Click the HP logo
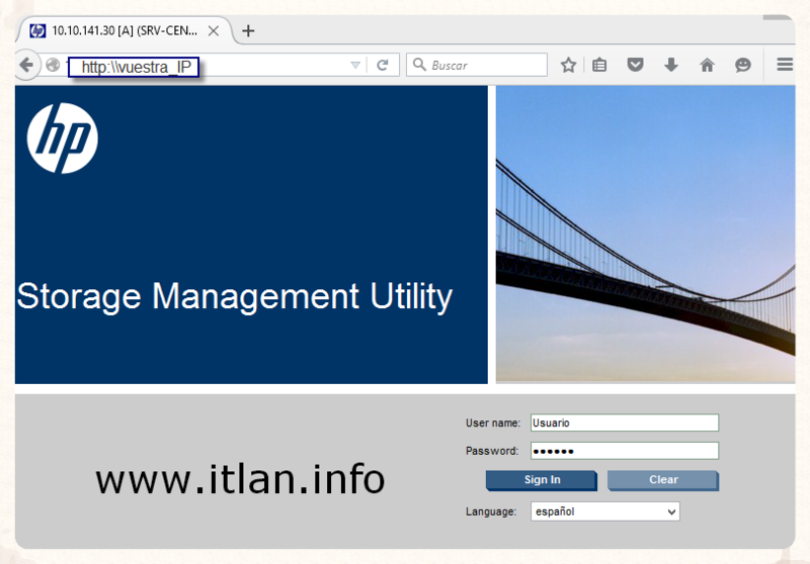Viewport: 810px width, 564px height. point(62,139)
